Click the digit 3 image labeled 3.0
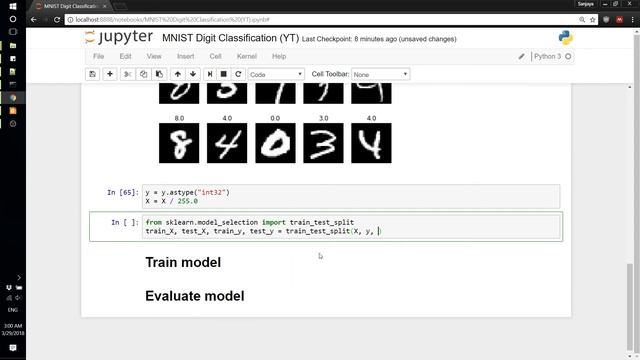Image resolution: width=640 pixels, height=360 pixels. click(x=323, y=143)
